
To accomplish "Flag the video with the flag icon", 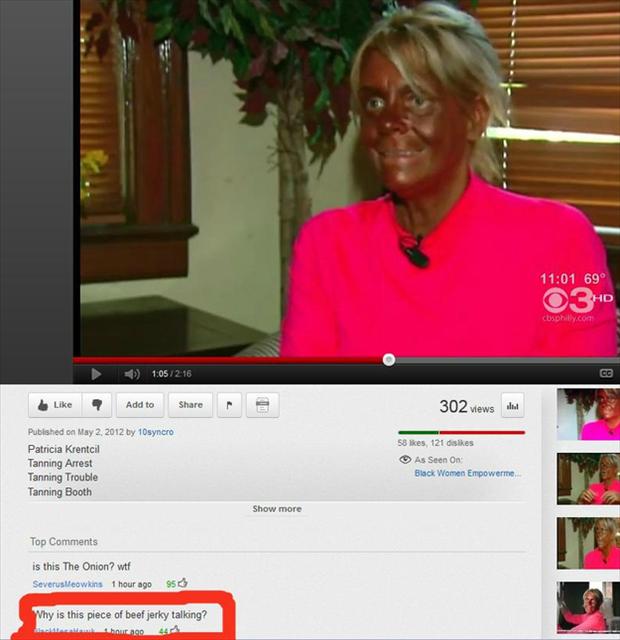I will click(229, 405).
